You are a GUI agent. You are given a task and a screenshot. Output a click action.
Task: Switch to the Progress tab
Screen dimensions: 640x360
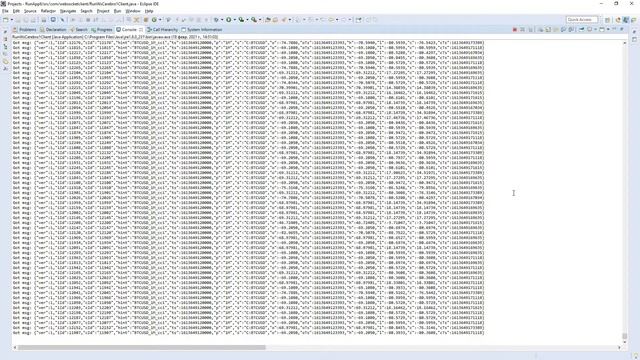[102, 29]
